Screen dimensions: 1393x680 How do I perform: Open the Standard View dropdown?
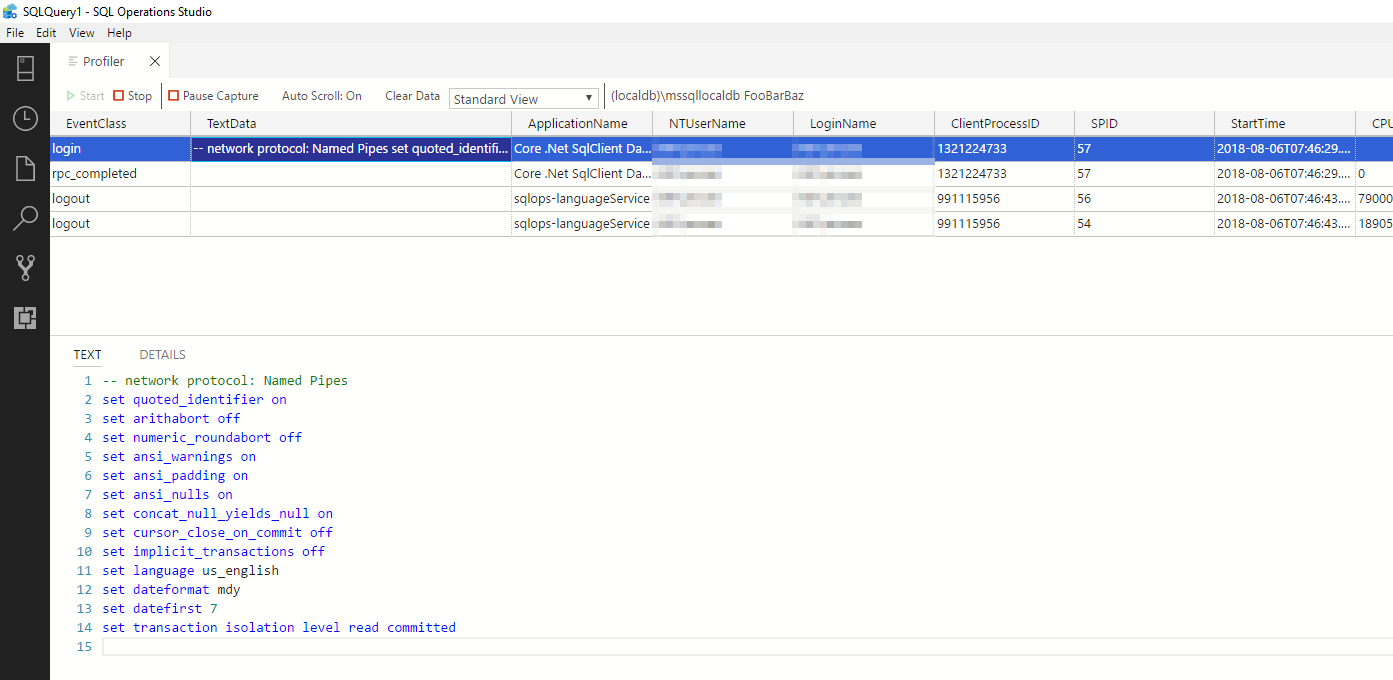[523, 98]
